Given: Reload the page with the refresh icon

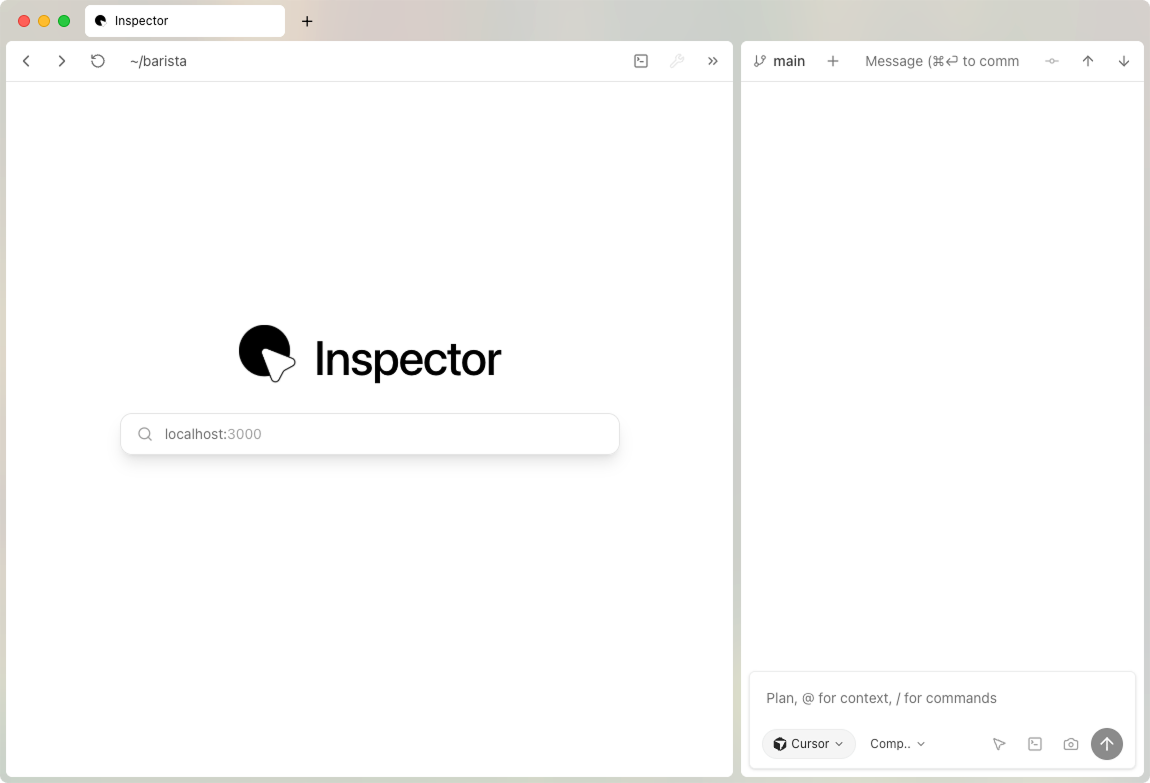Looking at the screenshot, I should [x=97, y=61].
